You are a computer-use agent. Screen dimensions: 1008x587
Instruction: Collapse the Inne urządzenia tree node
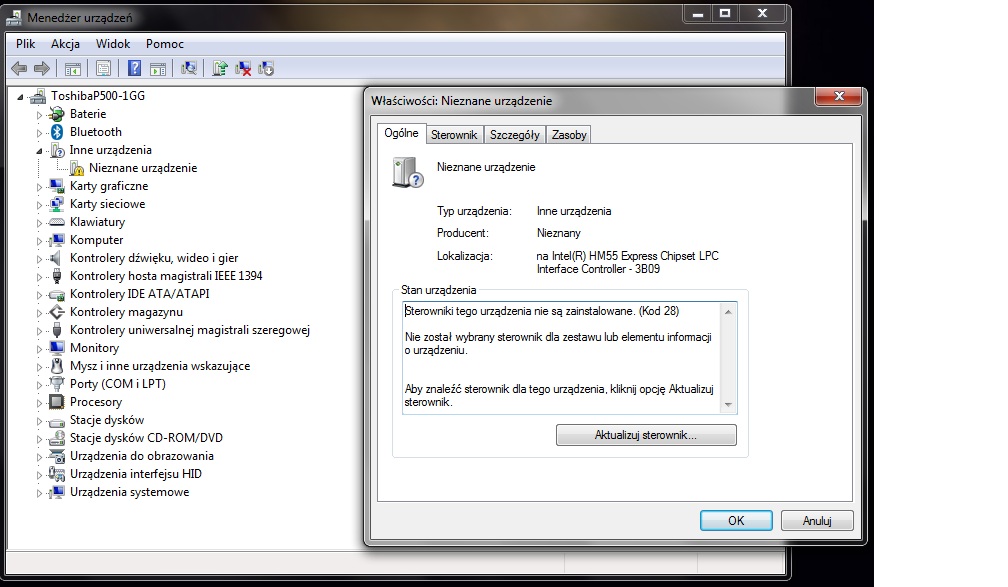[40, 150]
